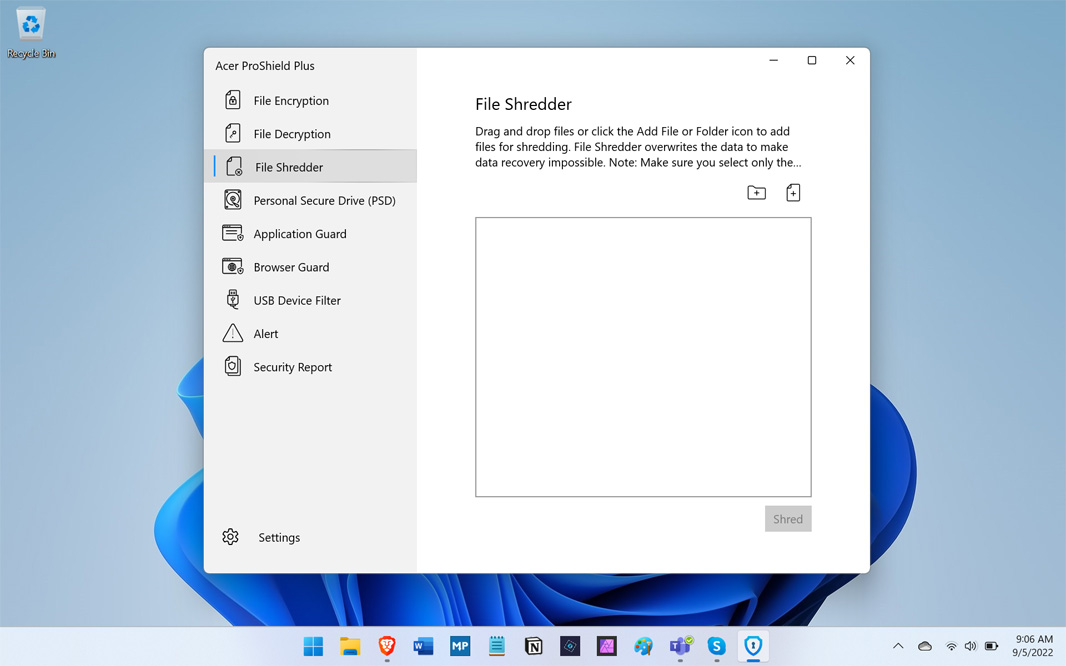The height and width of the screenshot is (666, 1066).
Task: Click the Settings gear icon
Action: point(231,537)
